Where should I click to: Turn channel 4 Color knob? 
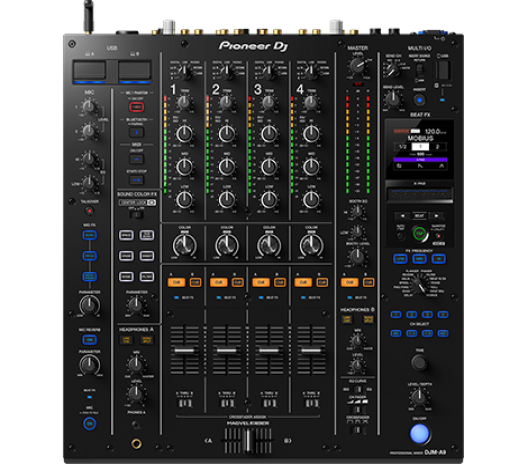[x=311, y=245]
